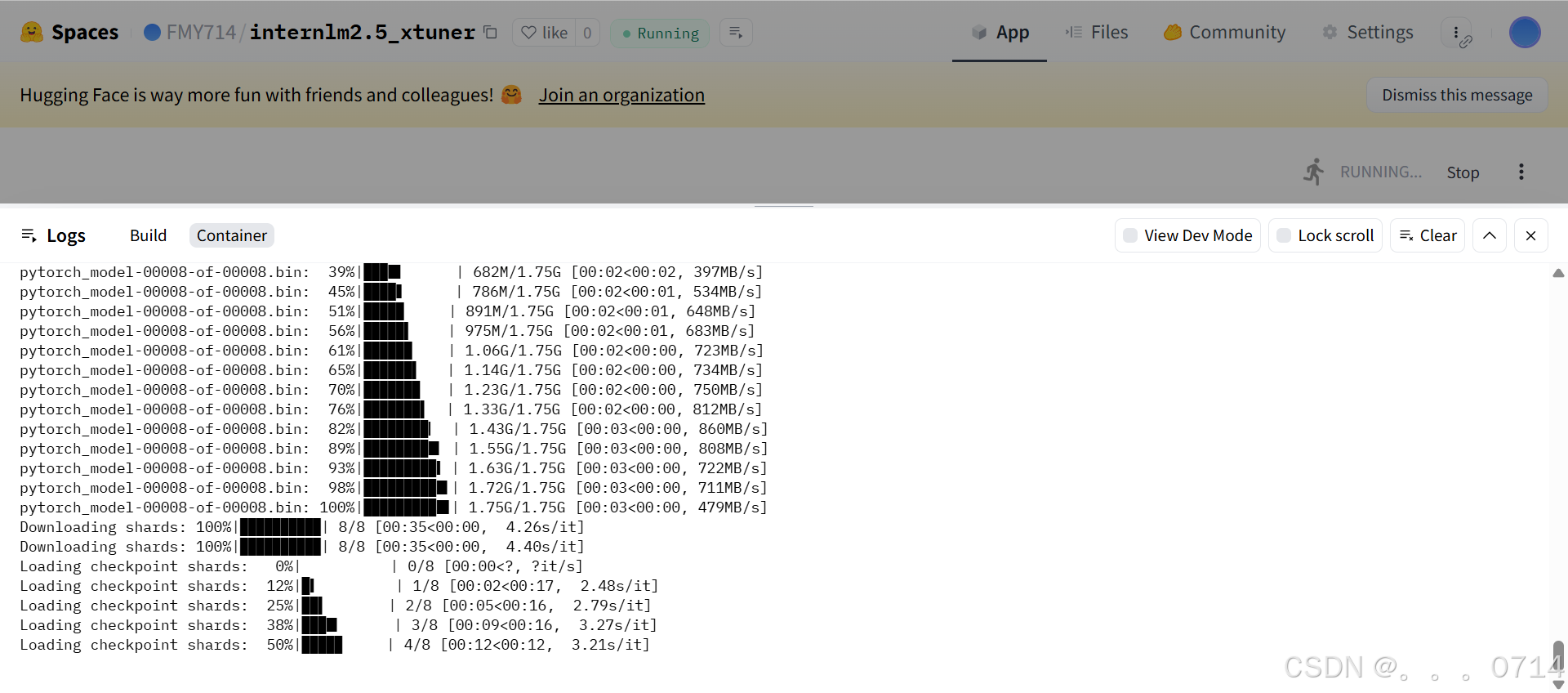This screenshot has height=693, width=1568.
Task: Click the log line with 4.40s/it
Action: coord(302,547)
